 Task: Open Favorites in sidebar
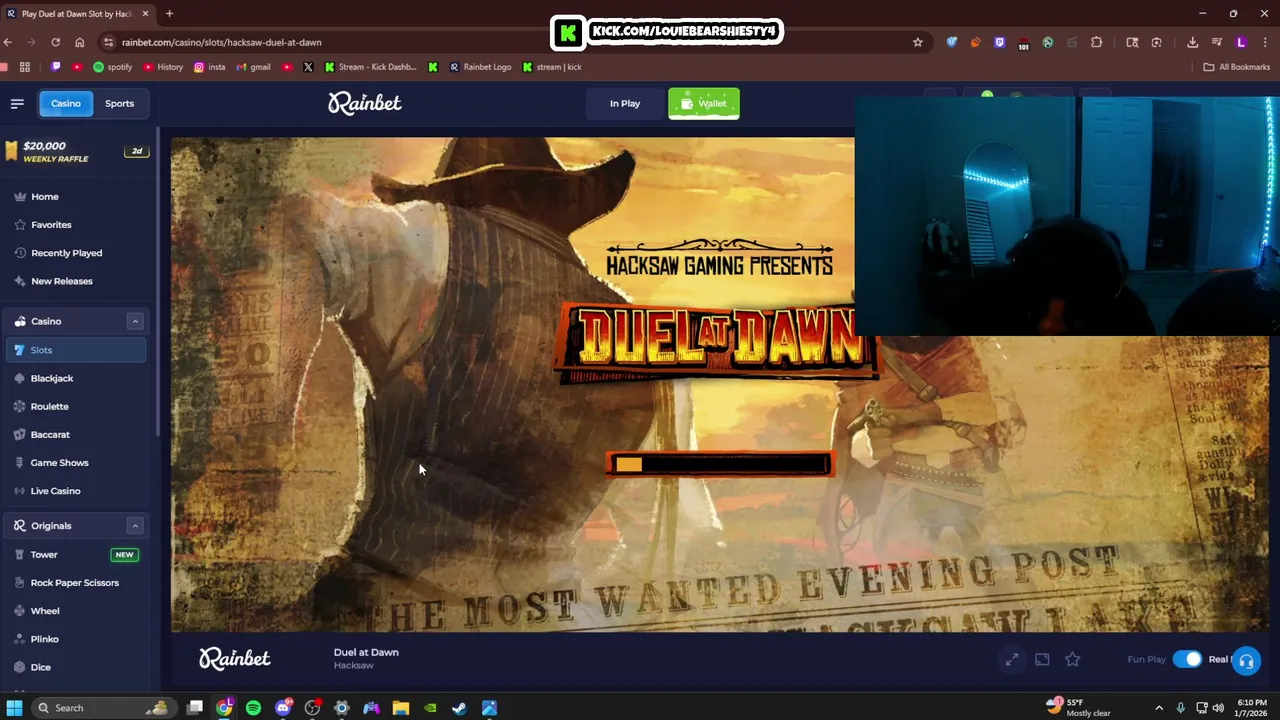tap(51, 224)
